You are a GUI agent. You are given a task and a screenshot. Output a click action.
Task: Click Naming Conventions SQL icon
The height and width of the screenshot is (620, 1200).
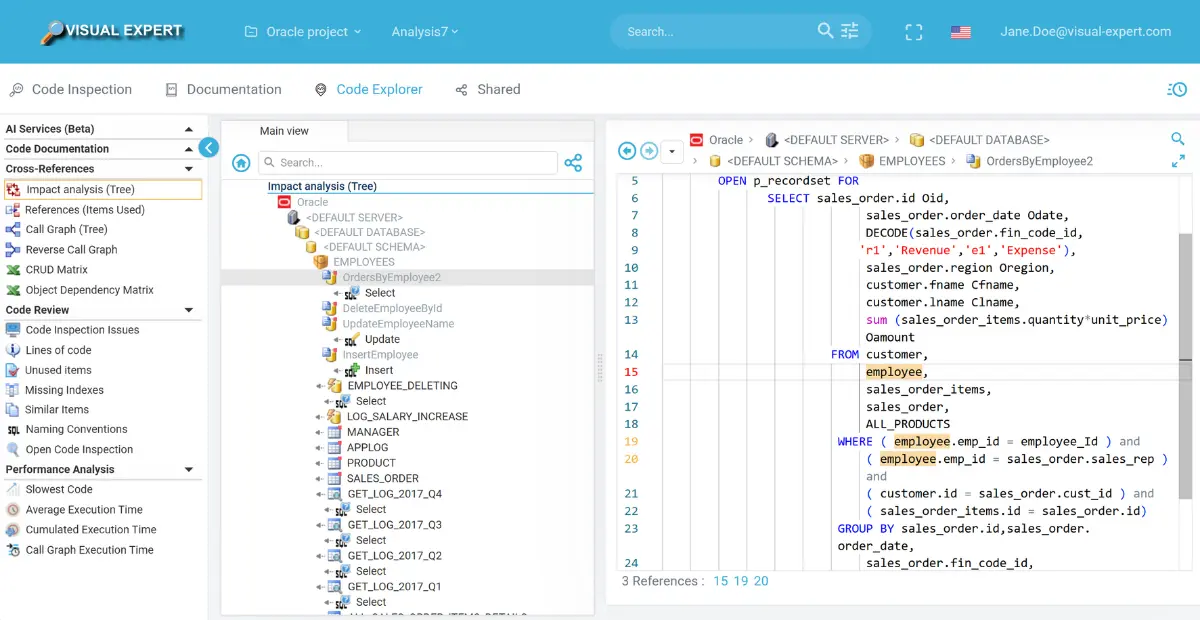(x=13, y=430)
